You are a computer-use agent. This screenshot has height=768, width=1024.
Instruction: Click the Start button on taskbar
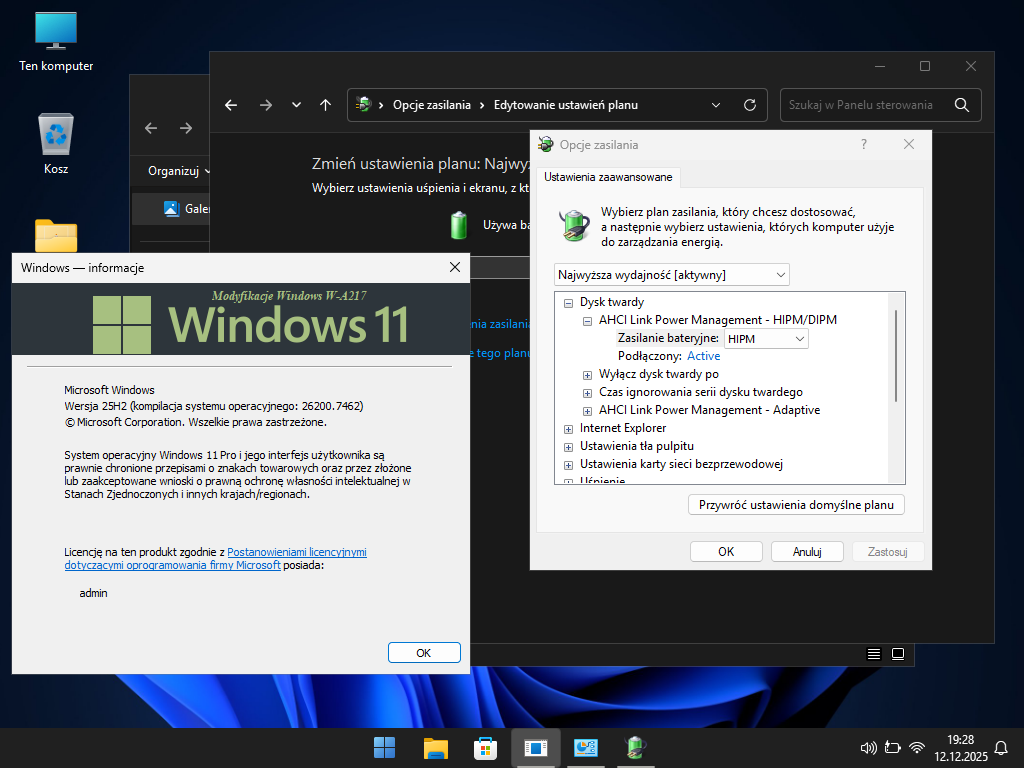pyautogui.click(x=384, y=748)
